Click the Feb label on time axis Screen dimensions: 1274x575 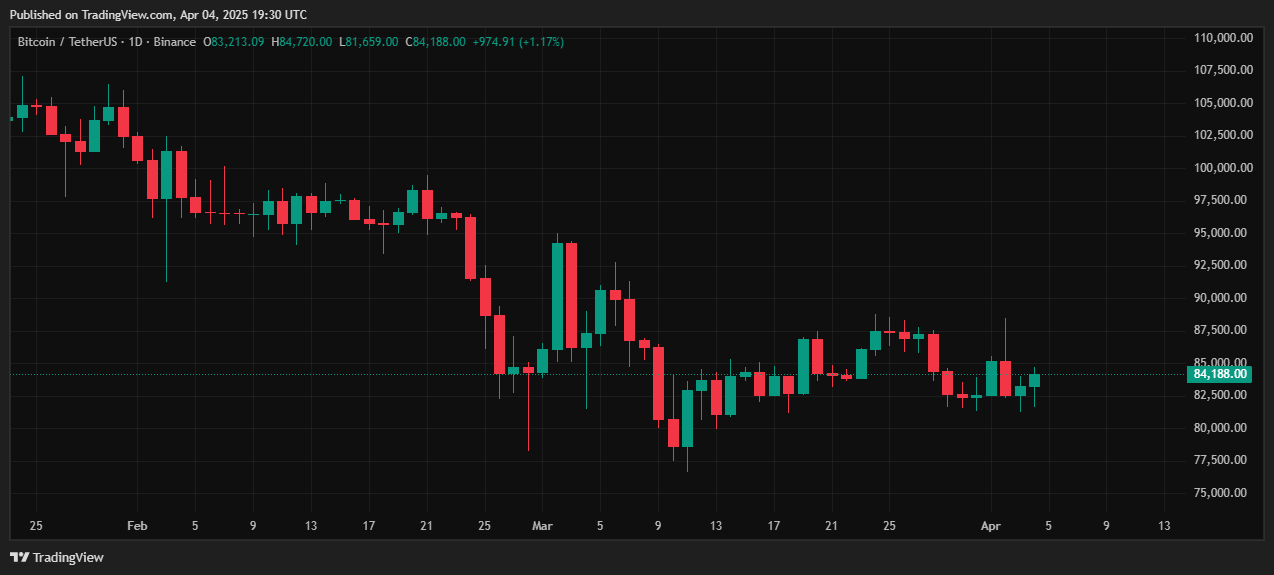pos(137,526)
